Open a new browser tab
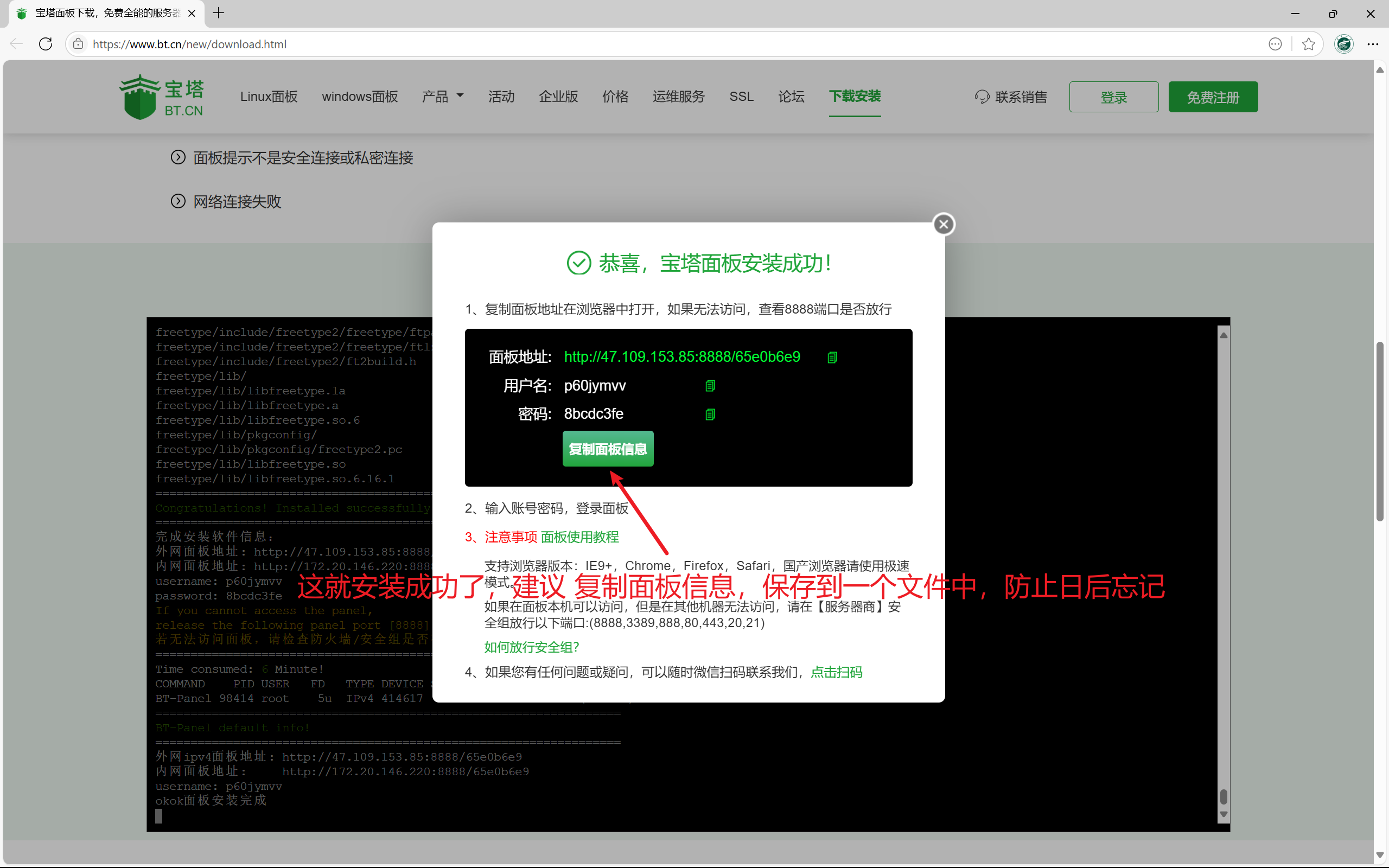 219,13
